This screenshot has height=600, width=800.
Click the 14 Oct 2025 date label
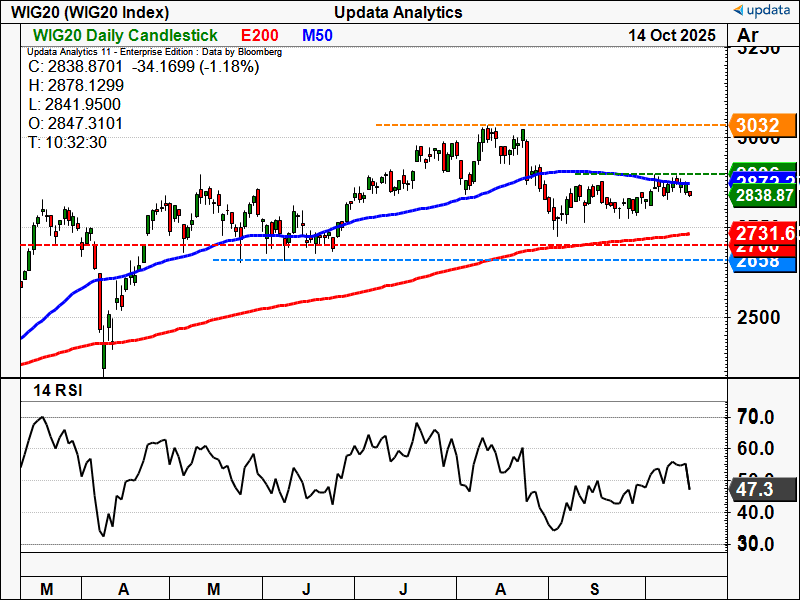click(671, 35)
